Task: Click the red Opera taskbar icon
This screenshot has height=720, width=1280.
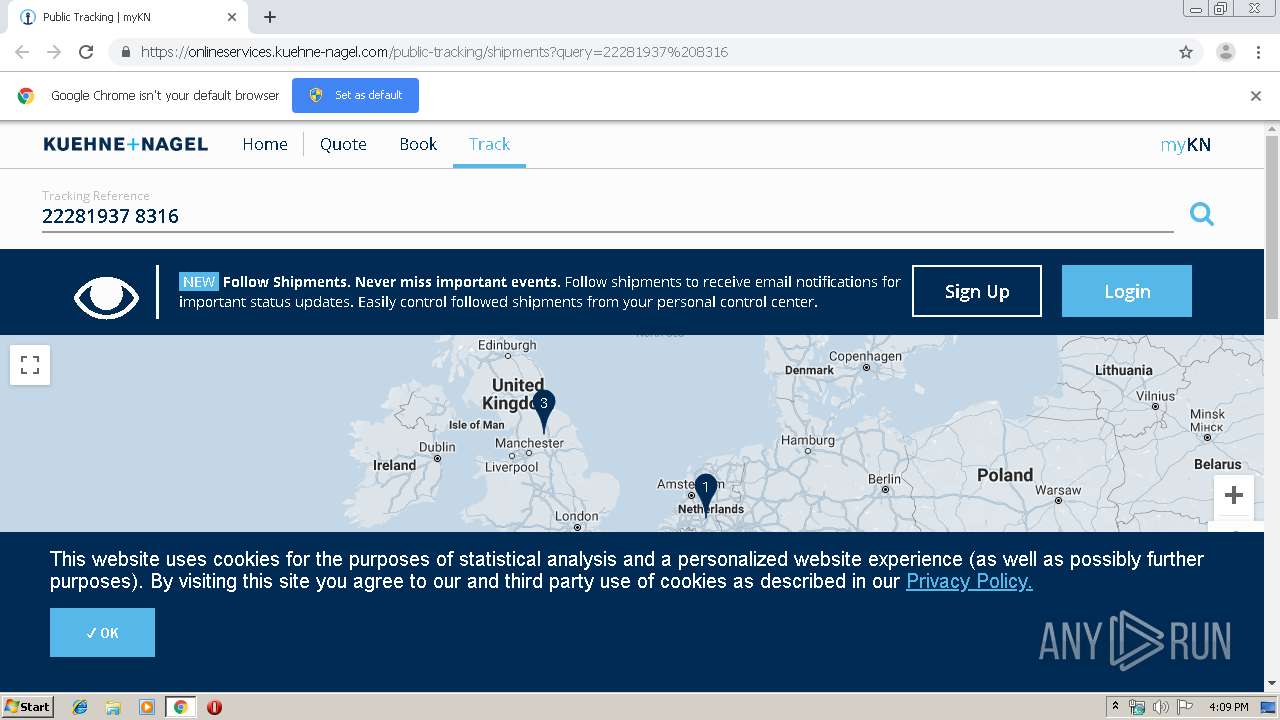Action: 214,707
